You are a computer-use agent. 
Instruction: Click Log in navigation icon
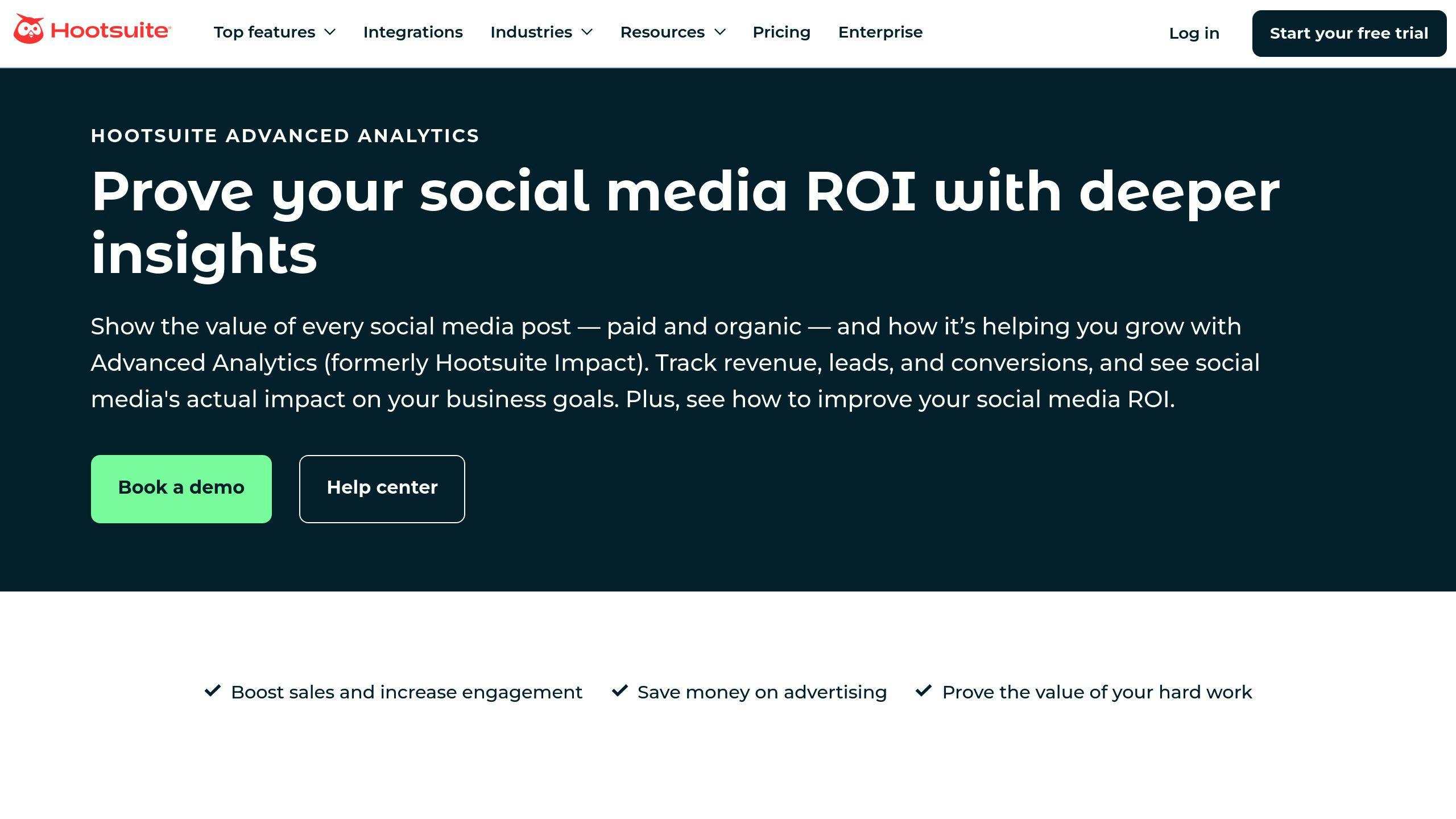[1194, 33]
